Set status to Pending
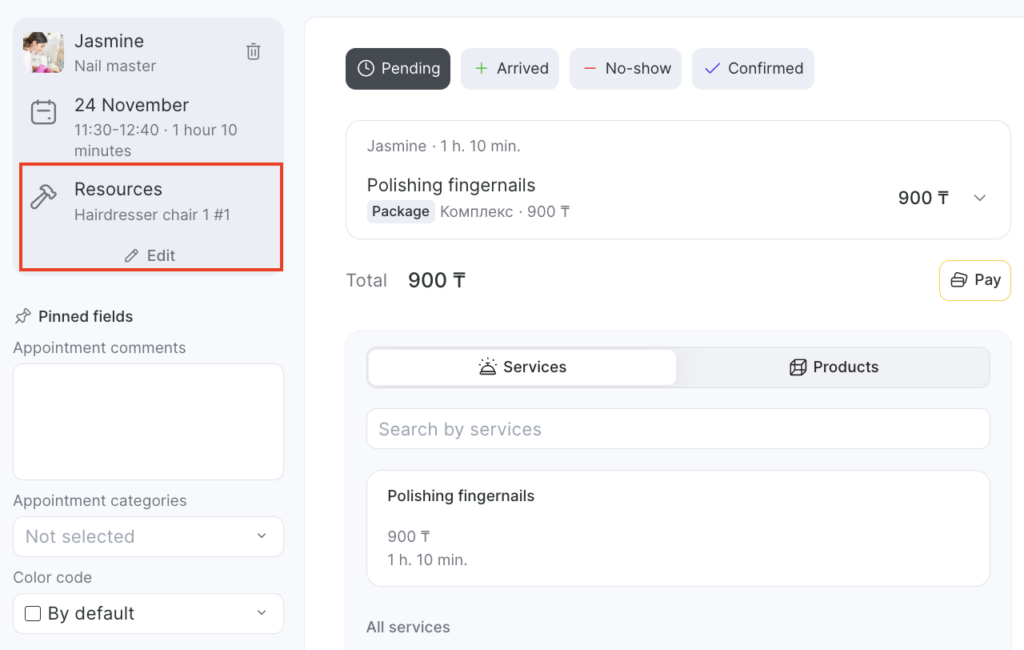 point(398,69)
